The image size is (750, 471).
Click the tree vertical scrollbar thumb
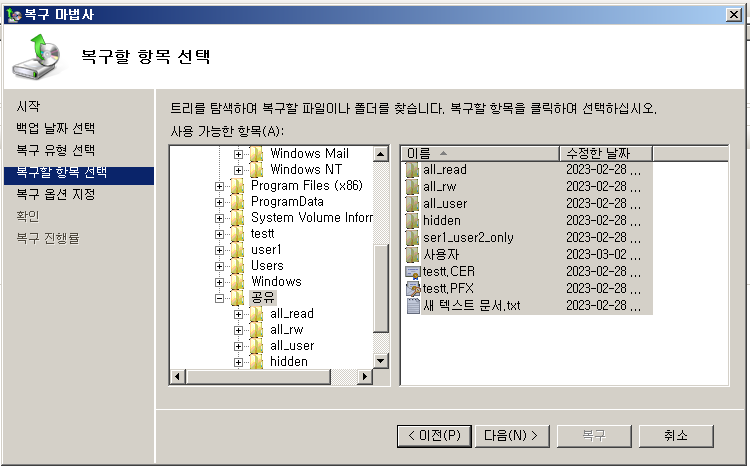381,288
